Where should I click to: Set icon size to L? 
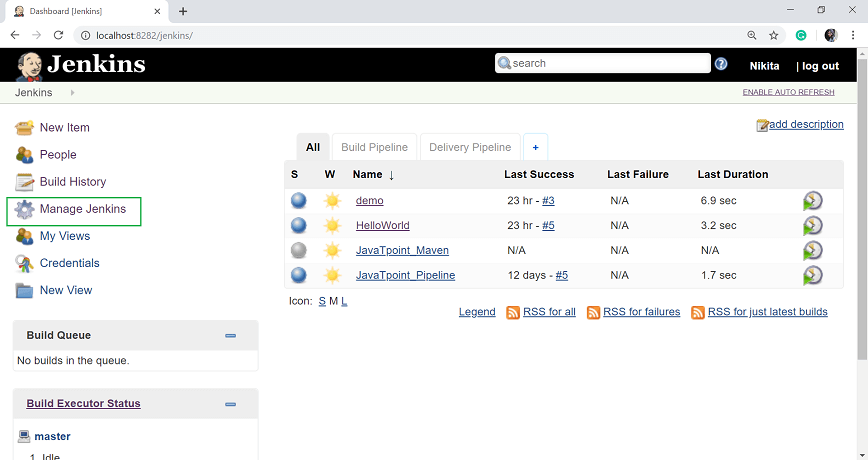point(344,302)
